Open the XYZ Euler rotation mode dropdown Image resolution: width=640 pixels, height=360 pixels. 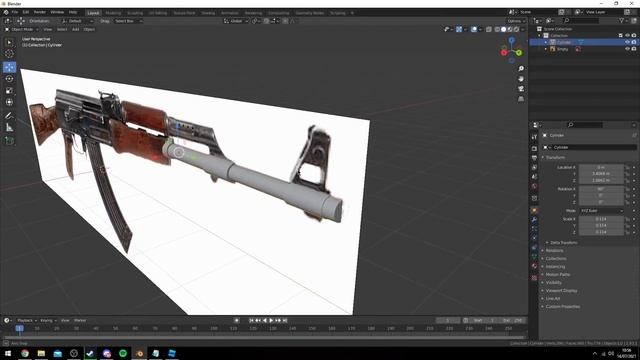[602, 211]
